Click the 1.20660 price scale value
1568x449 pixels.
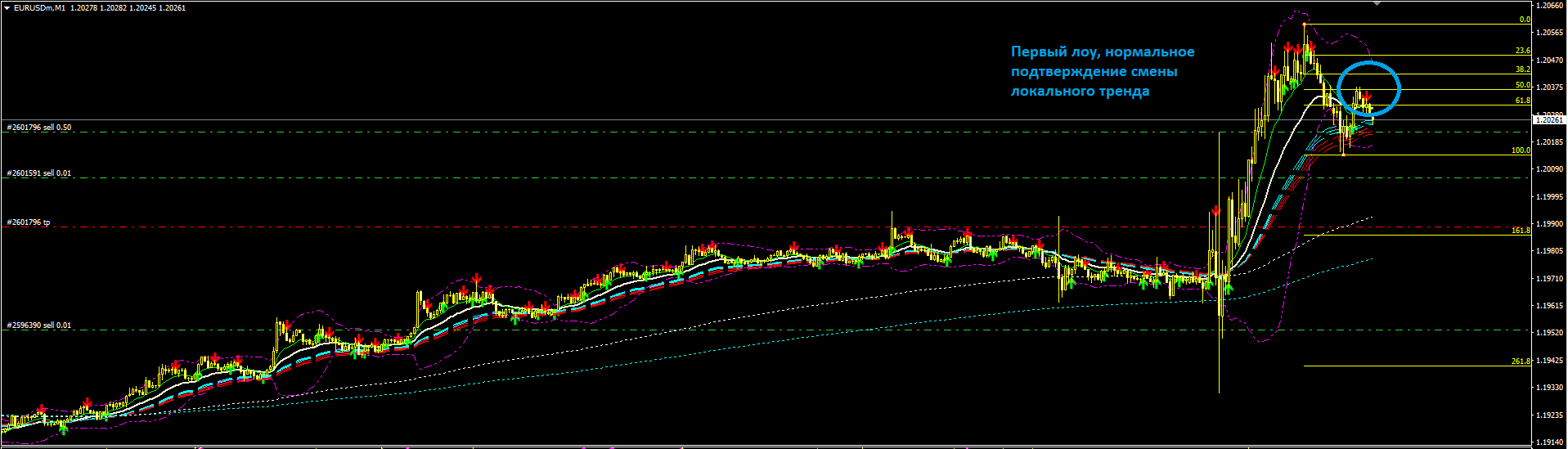1551,6
